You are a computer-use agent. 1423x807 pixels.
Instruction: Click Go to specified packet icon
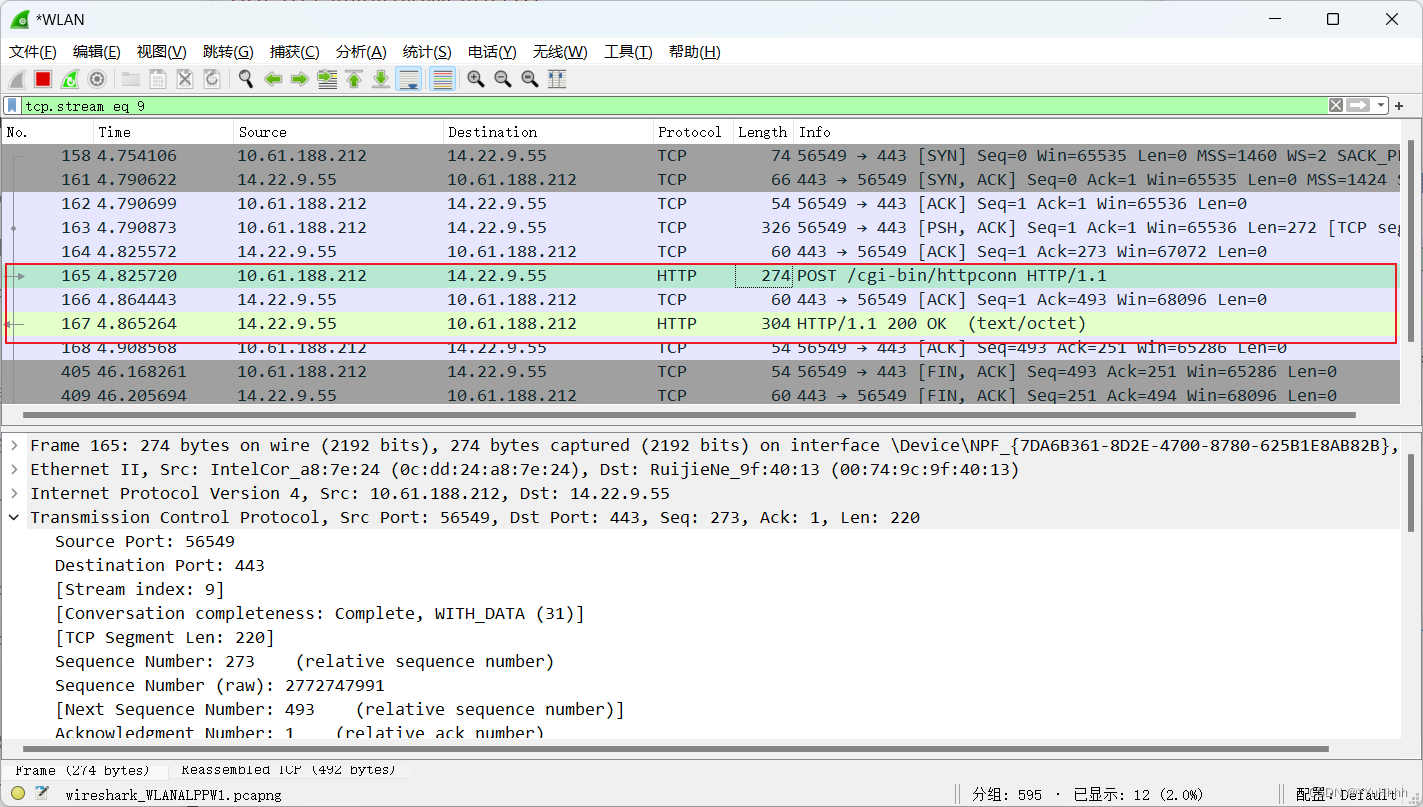(x=327, y=79)
